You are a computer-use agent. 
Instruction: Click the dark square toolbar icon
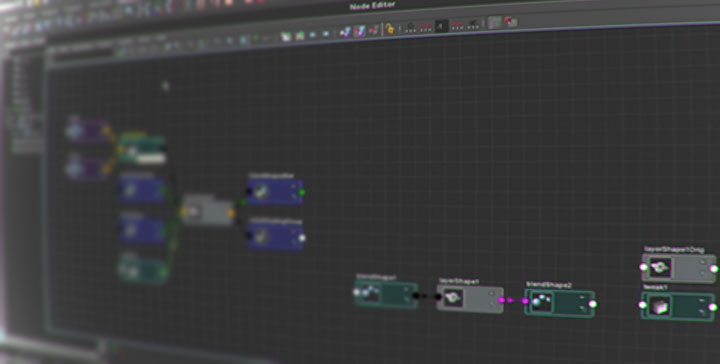click(x=441, y=26)
